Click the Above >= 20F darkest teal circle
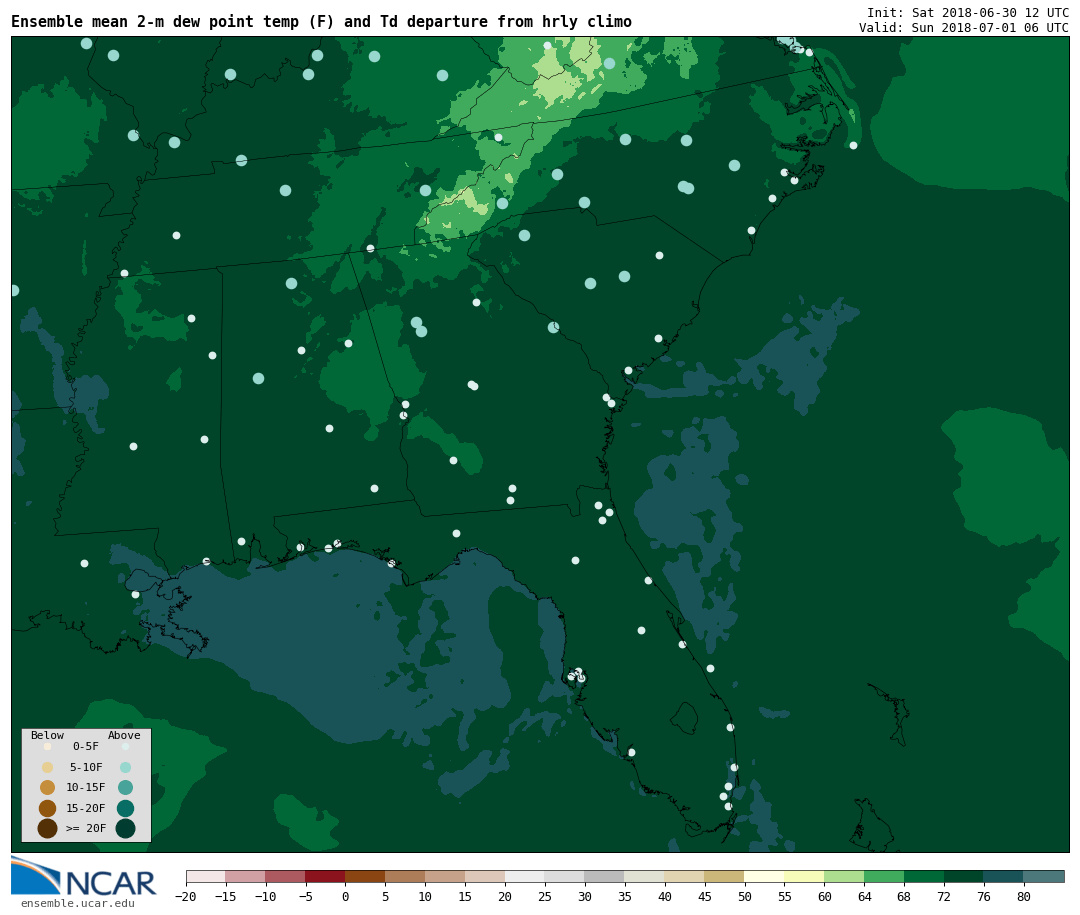The width and height of the screenshot is (1080, 915). click(x=125, y=828)
